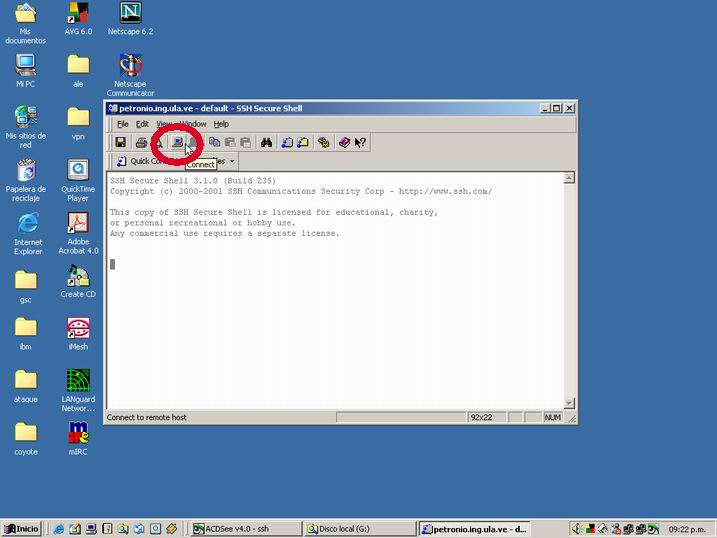Select Papelera de reciclaje icon
The height and width of the screenshot is (538, 717).
26,181
